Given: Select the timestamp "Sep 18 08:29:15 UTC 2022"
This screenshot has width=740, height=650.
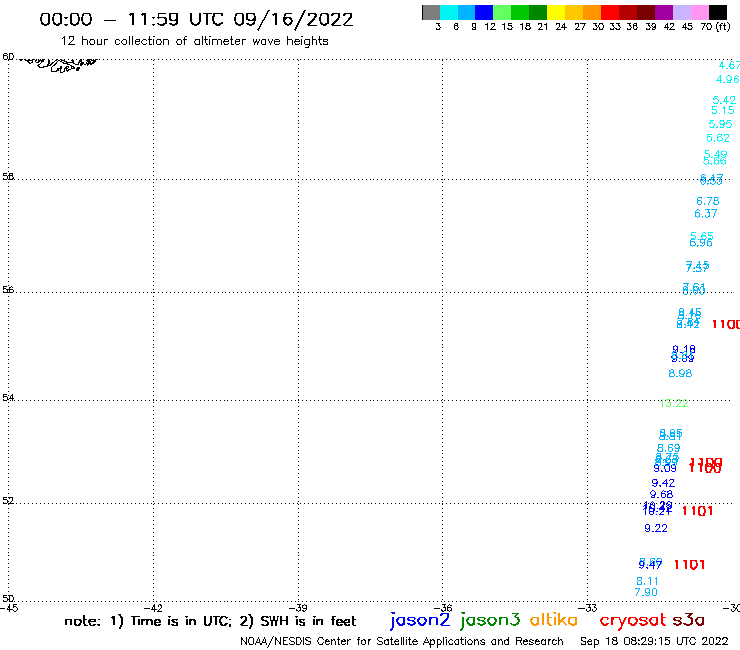Looking at the screenshot, I should click(x=654, y=641).
